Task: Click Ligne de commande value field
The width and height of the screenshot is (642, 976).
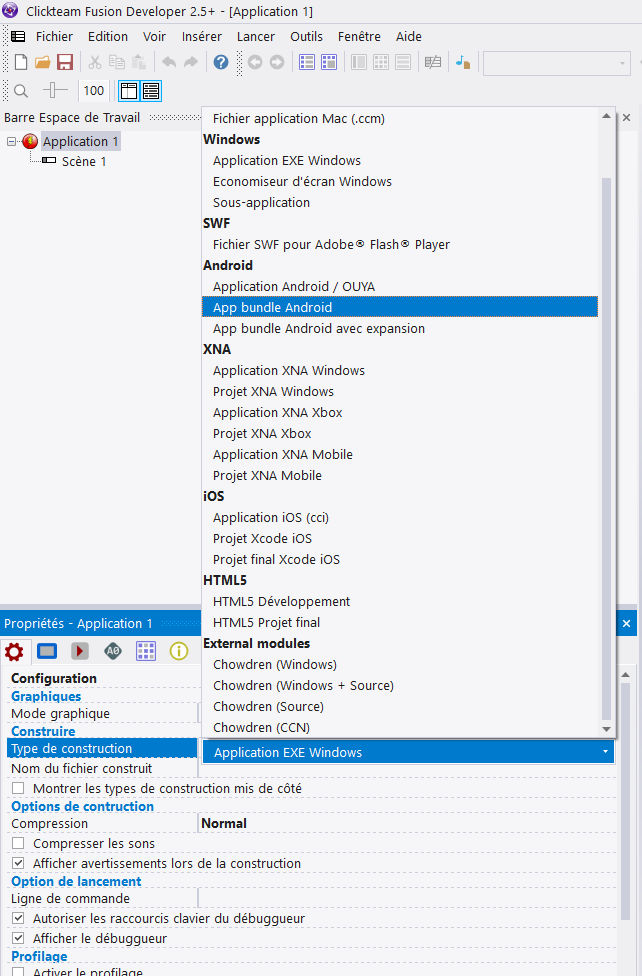Action: click(408, 899)
